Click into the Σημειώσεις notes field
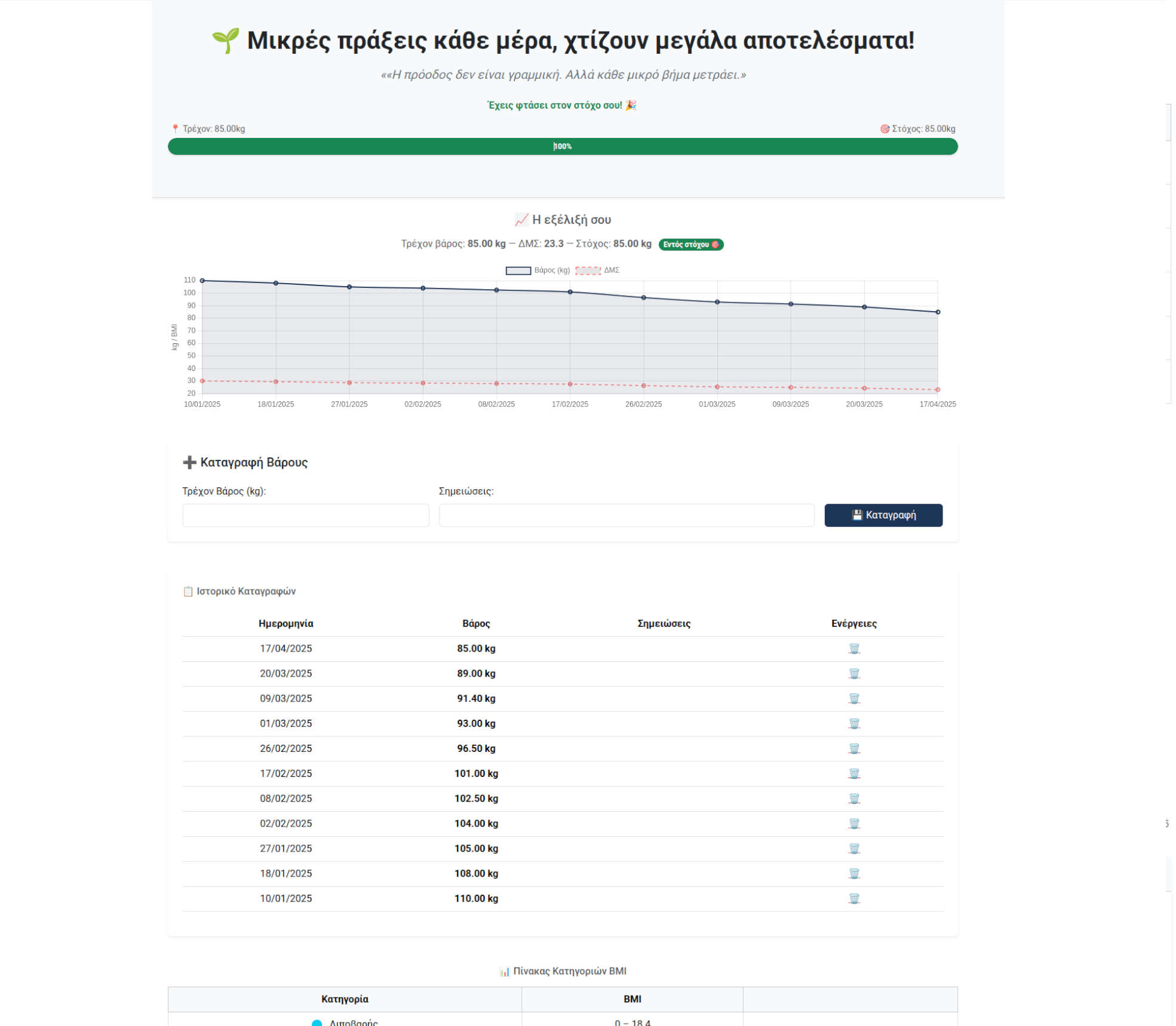1176x1026 pixels. (x=626, y=515)
